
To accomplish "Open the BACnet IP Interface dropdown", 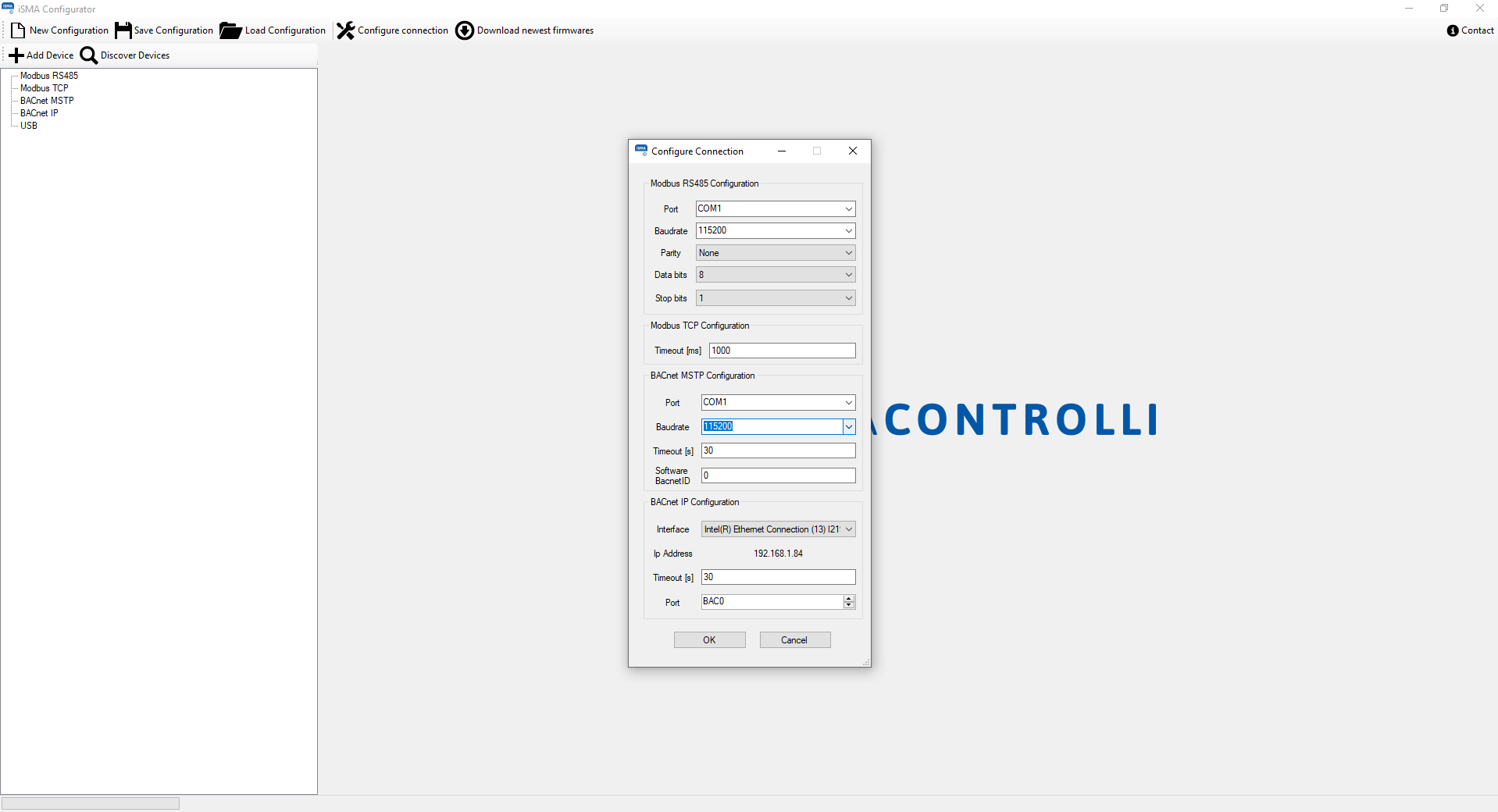I will [x=849, y=529].
